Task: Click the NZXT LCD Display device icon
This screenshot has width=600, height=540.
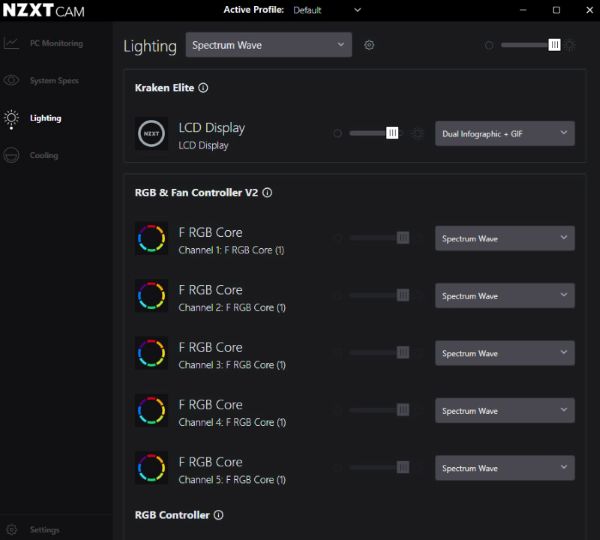Action: coord(152,133)
